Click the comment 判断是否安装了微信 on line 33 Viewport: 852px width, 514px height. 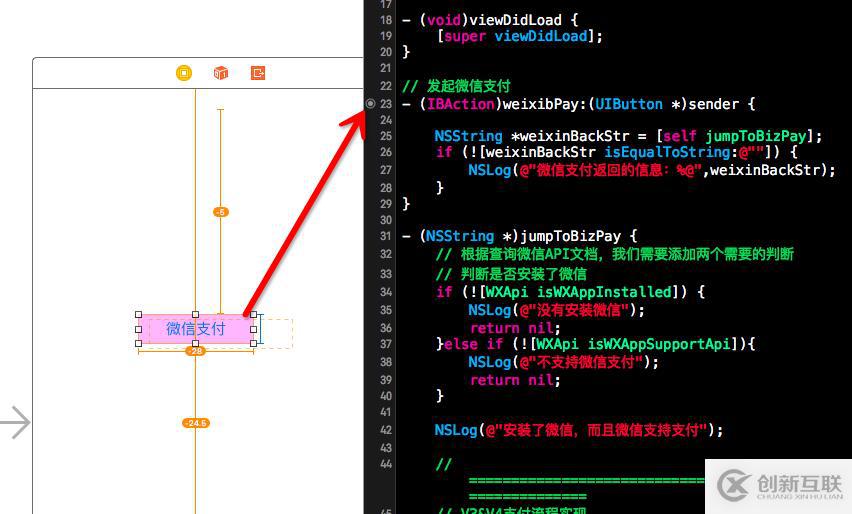pyautogui.click(x=524, y=274)
